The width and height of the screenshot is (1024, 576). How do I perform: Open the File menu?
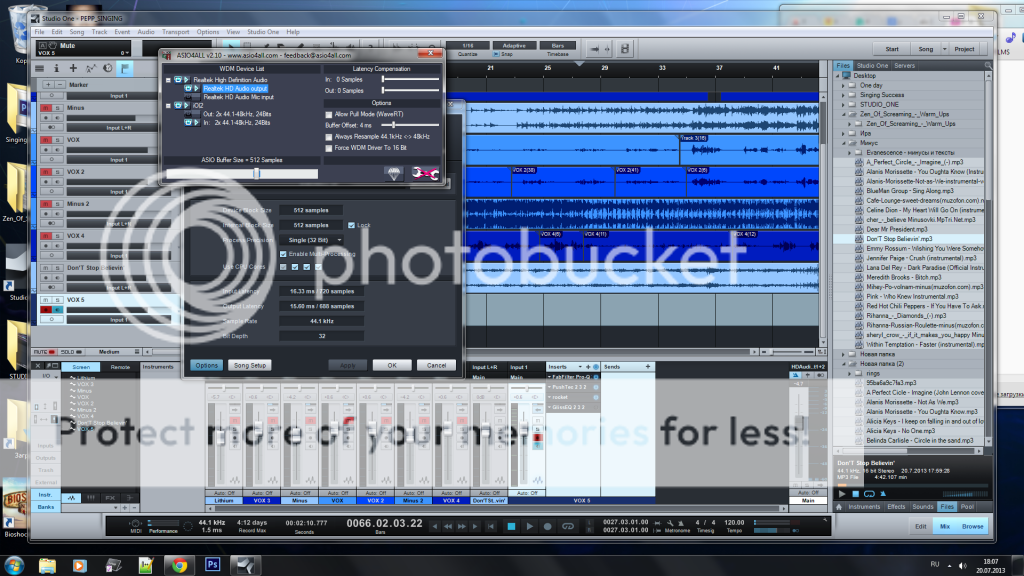[39, 32]
